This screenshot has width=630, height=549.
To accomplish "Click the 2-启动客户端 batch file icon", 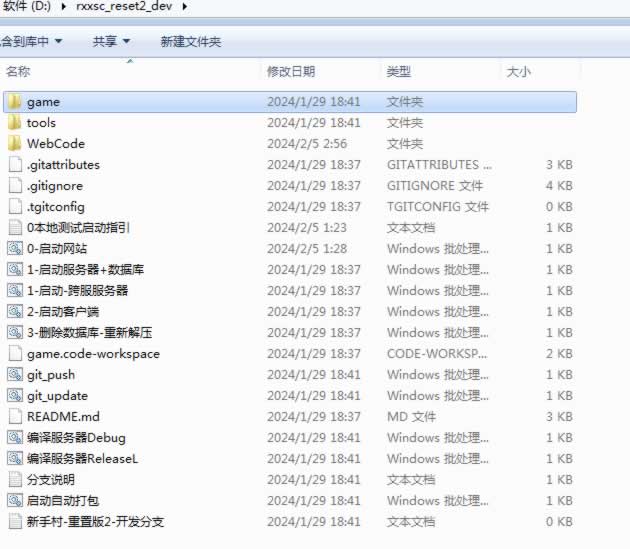I will coord(15,311).
